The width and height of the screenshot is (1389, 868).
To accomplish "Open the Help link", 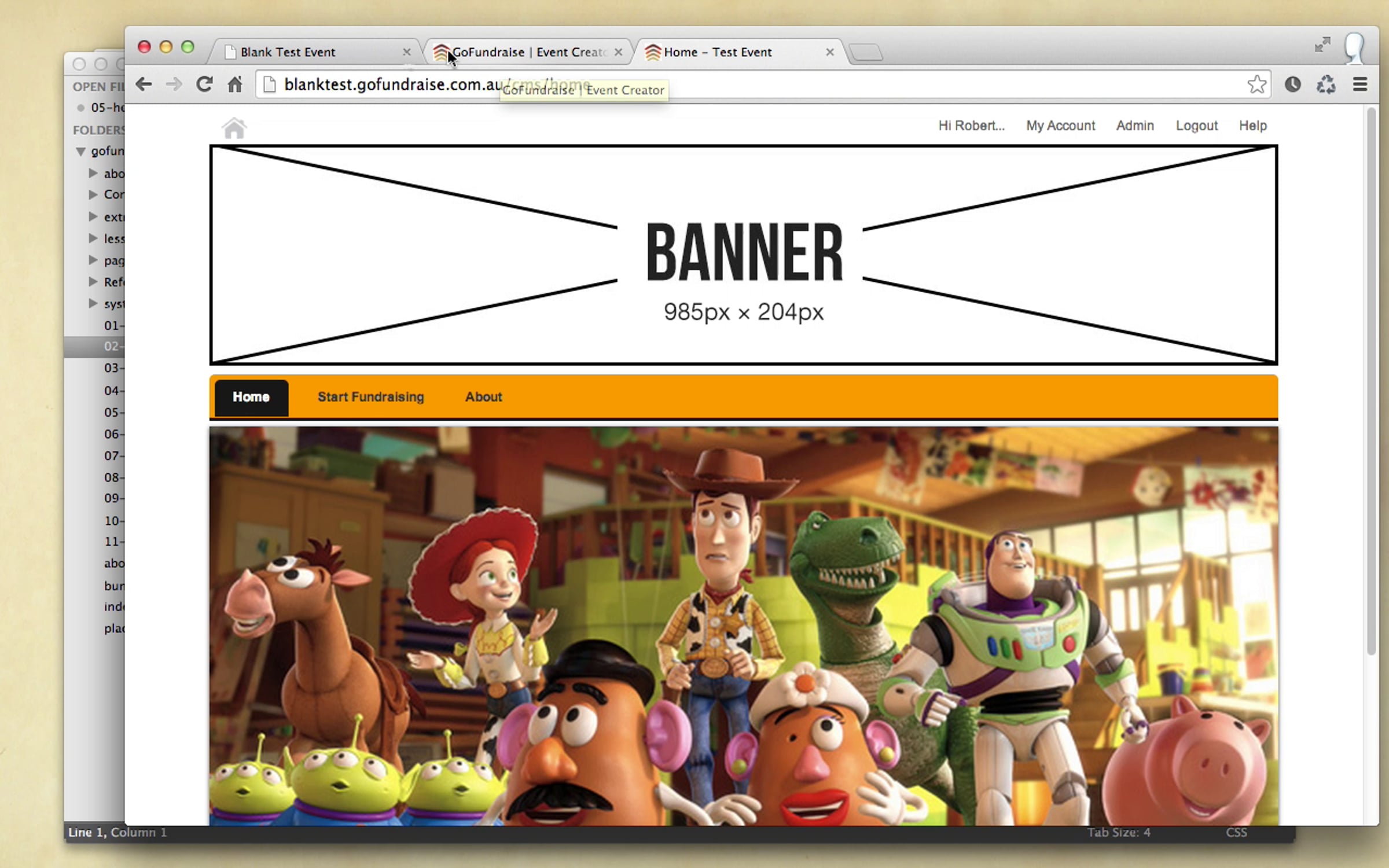I will pyautogui.click(x=1252, y=126).
